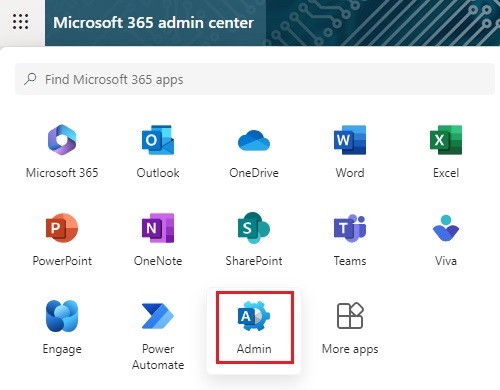This screenshot has width=500, height=390.
Task: Click the PowerPoint label text
Action: tap(62, 261)
